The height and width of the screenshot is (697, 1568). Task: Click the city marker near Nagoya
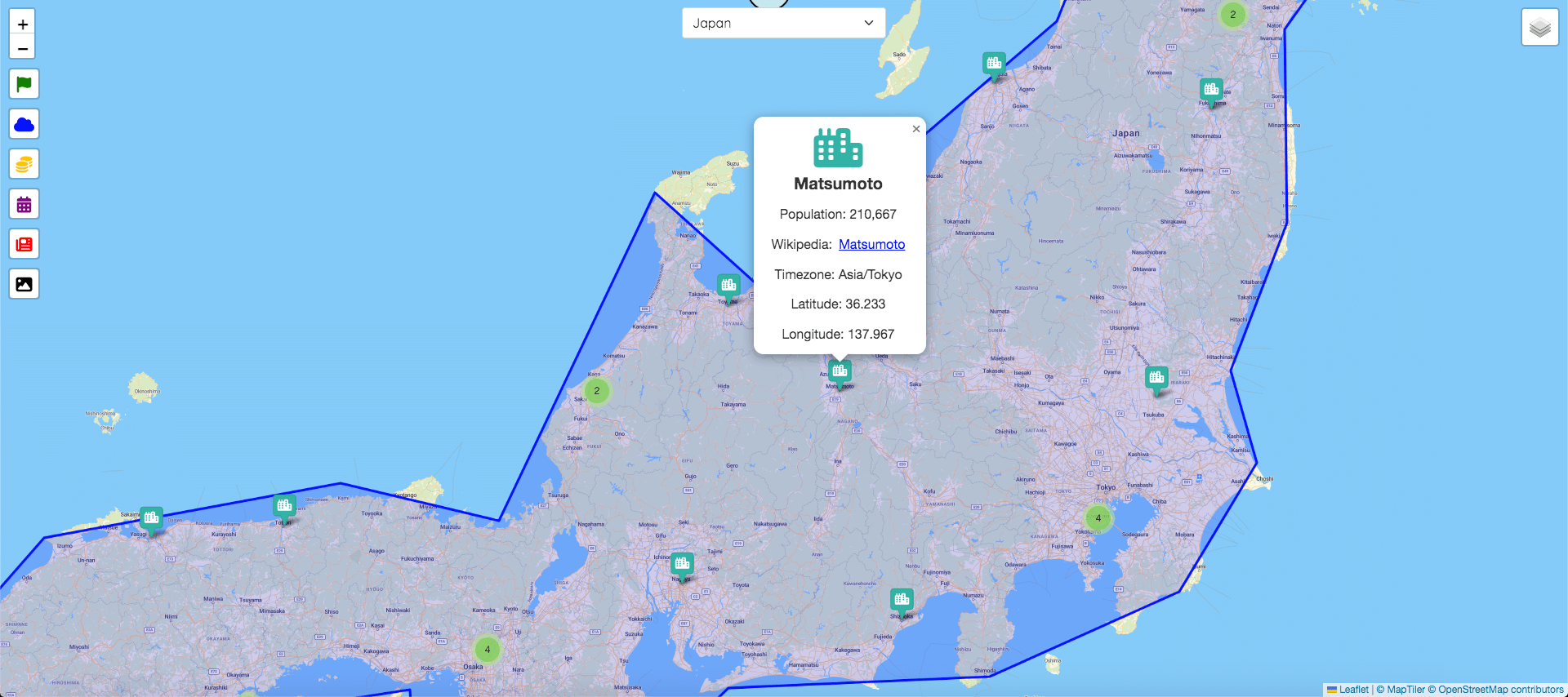pos(682,564)
